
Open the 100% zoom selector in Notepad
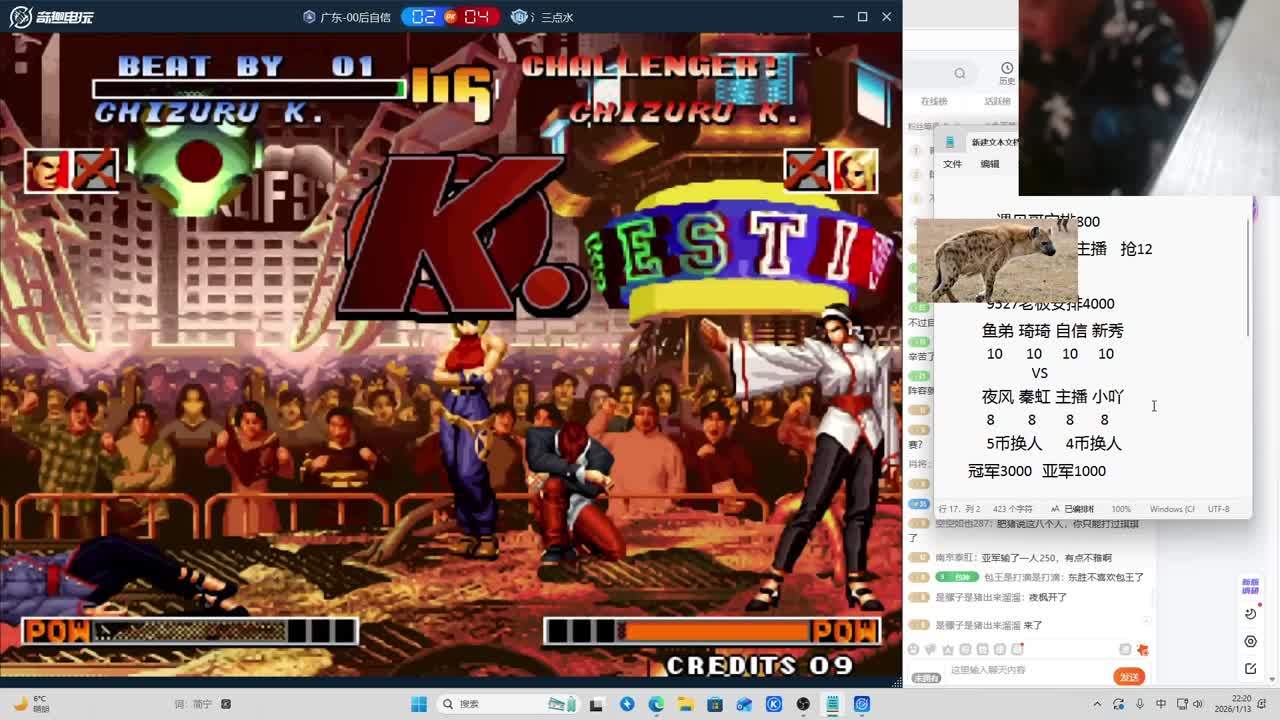coord(1121,509)
